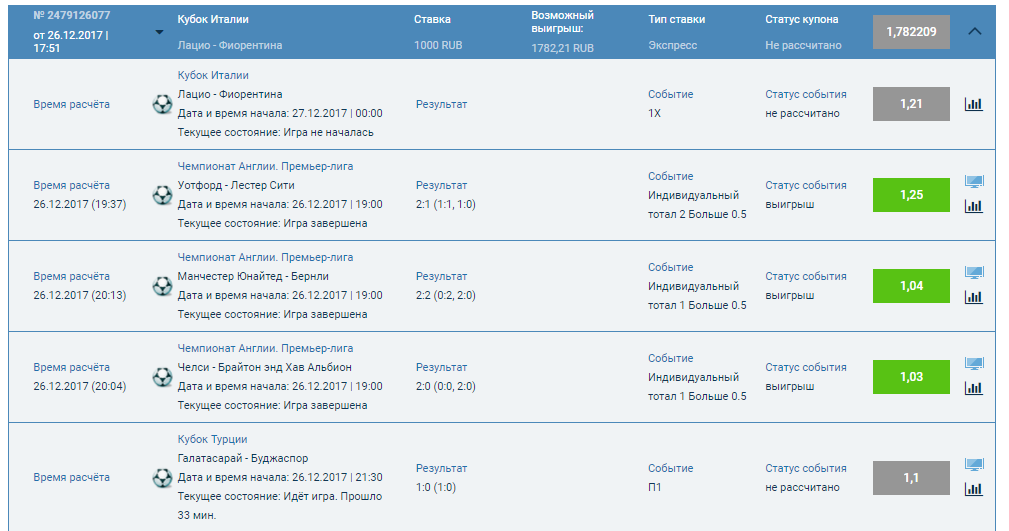Screen dimensions: 1009x531
Task: Open monitor icon for Челси - Брайтон match
Action: (x=973, y=364)
